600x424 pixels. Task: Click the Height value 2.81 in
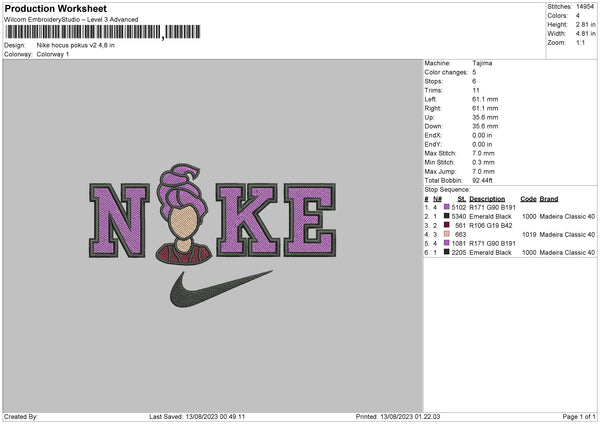tap(585, 24)
